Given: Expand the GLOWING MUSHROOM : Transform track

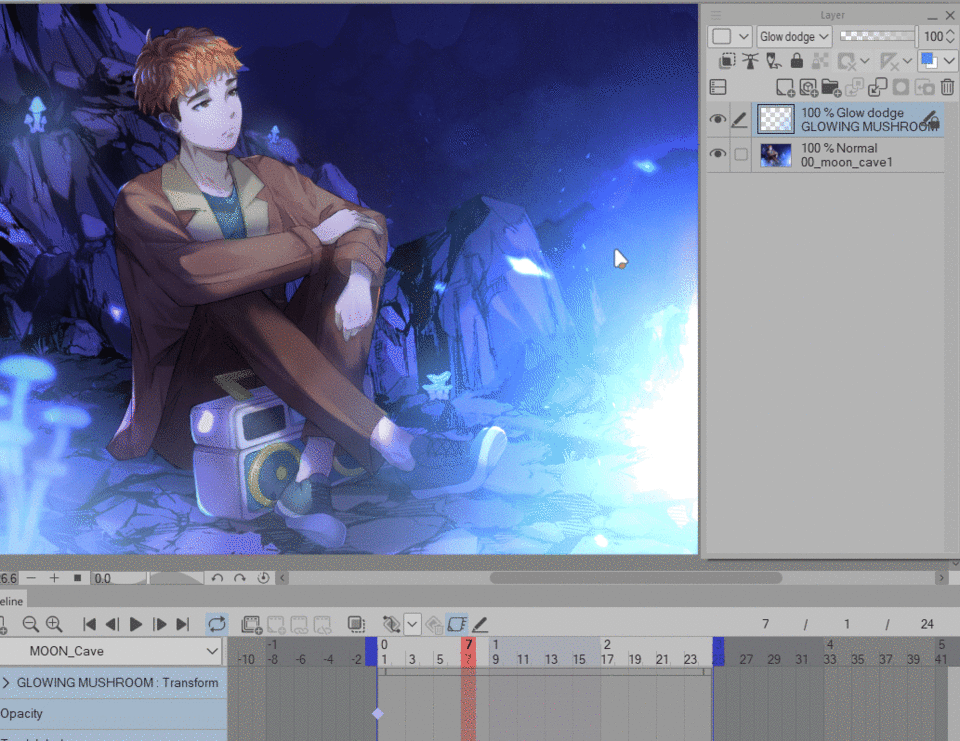Looking at the screenshot, I should [x=6, y=682].
